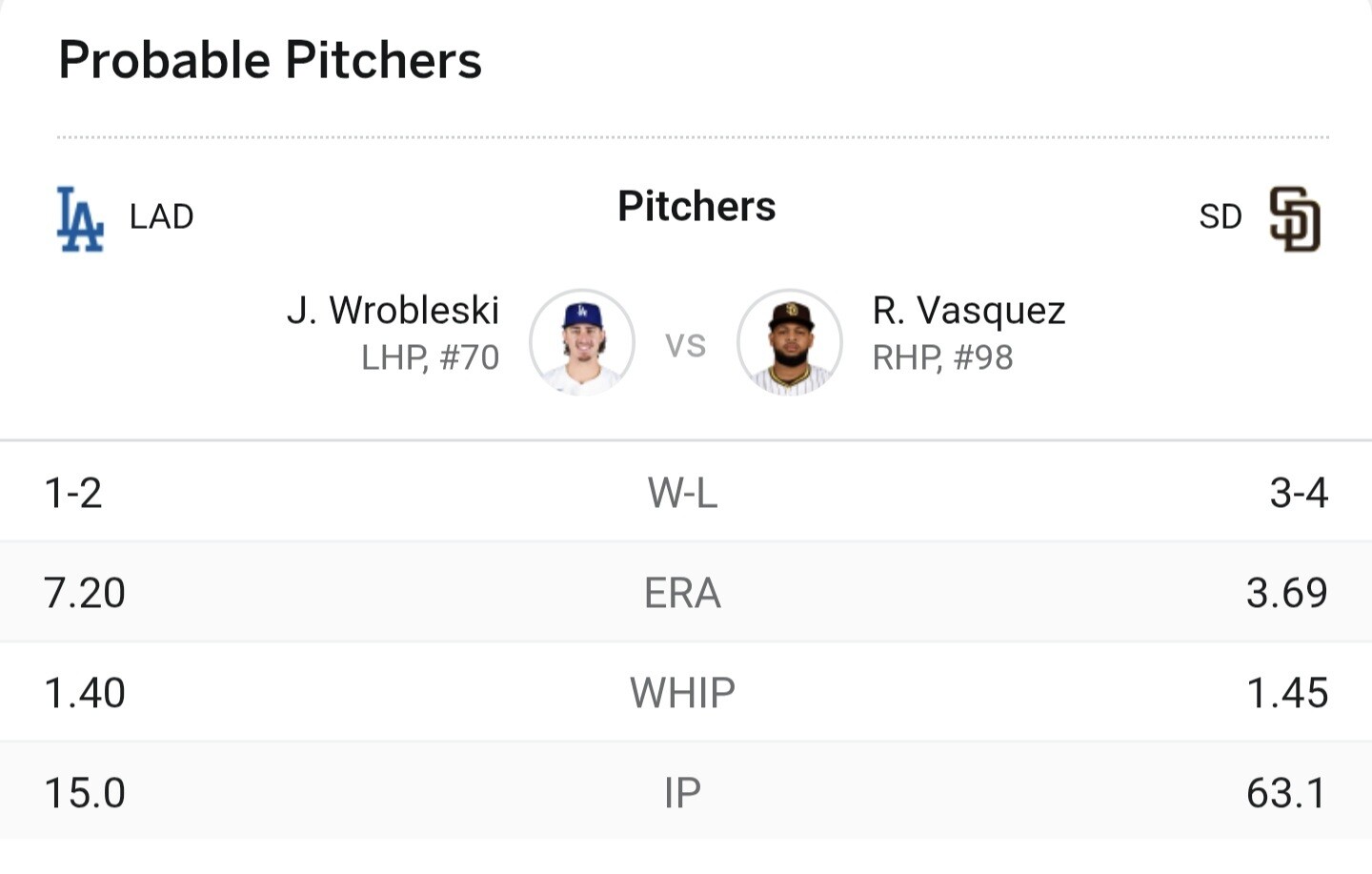
Task: Select the J. Wrobleski player name
Action: 393,311
